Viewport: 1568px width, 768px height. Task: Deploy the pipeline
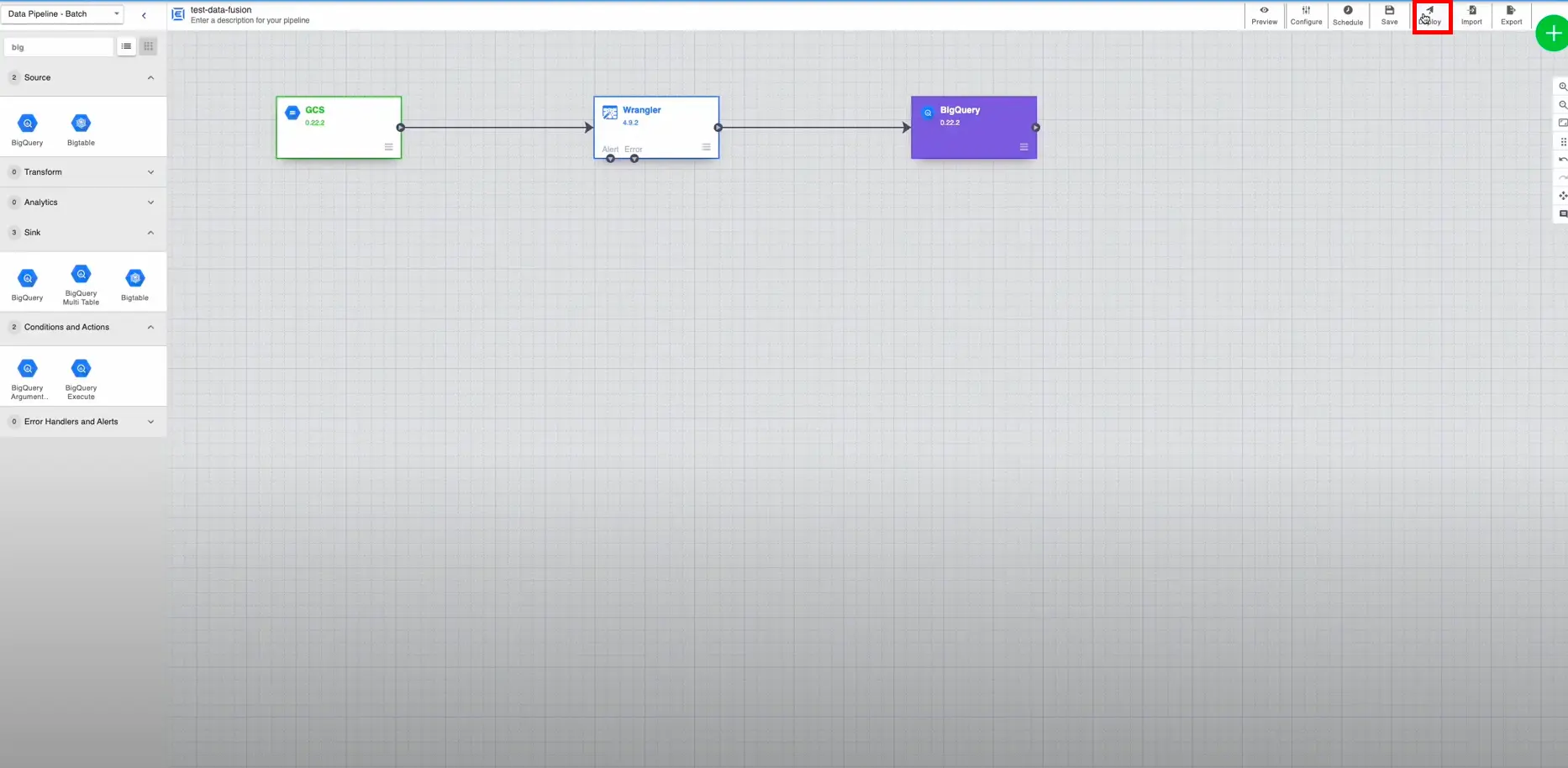tap(1430, 15)
